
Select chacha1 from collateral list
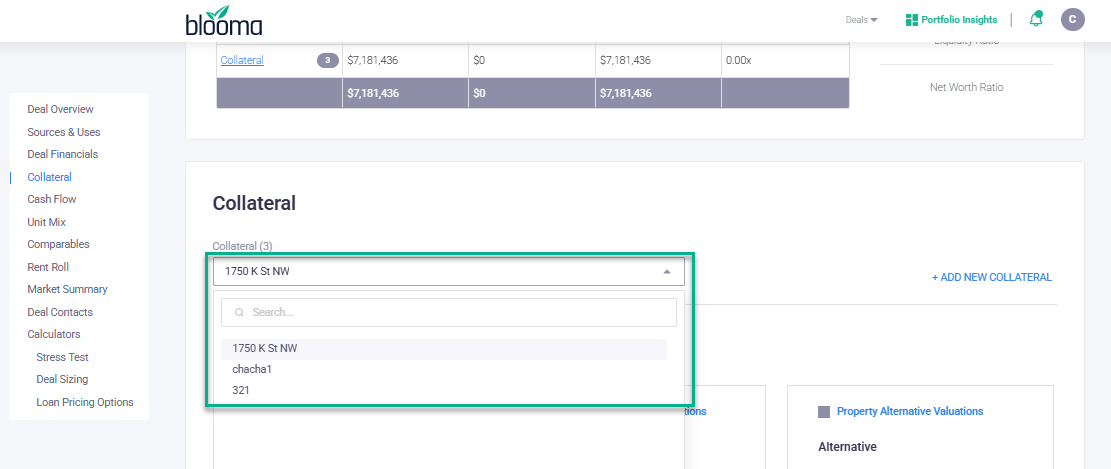[252, 369]
